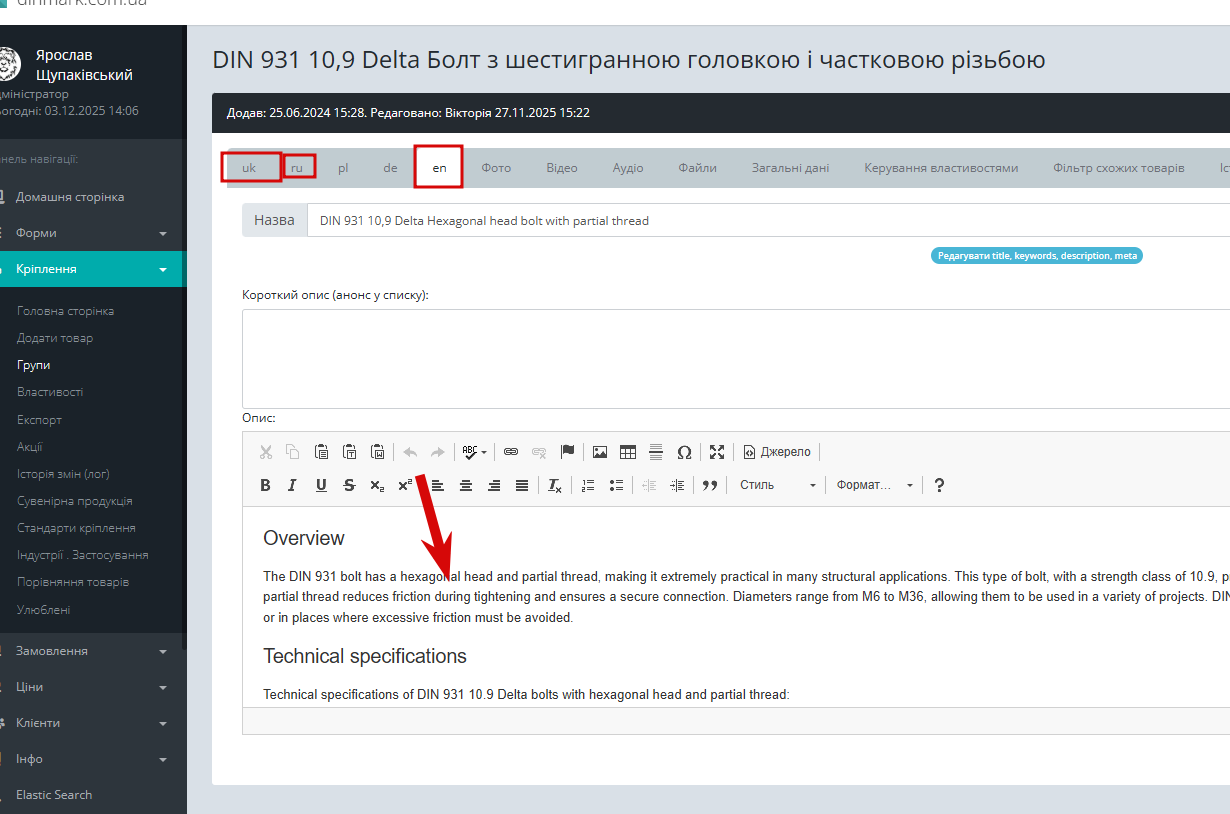Click the Insert Image icon
This screenshot has width=1230, height=814.
(x=600, y=452)
